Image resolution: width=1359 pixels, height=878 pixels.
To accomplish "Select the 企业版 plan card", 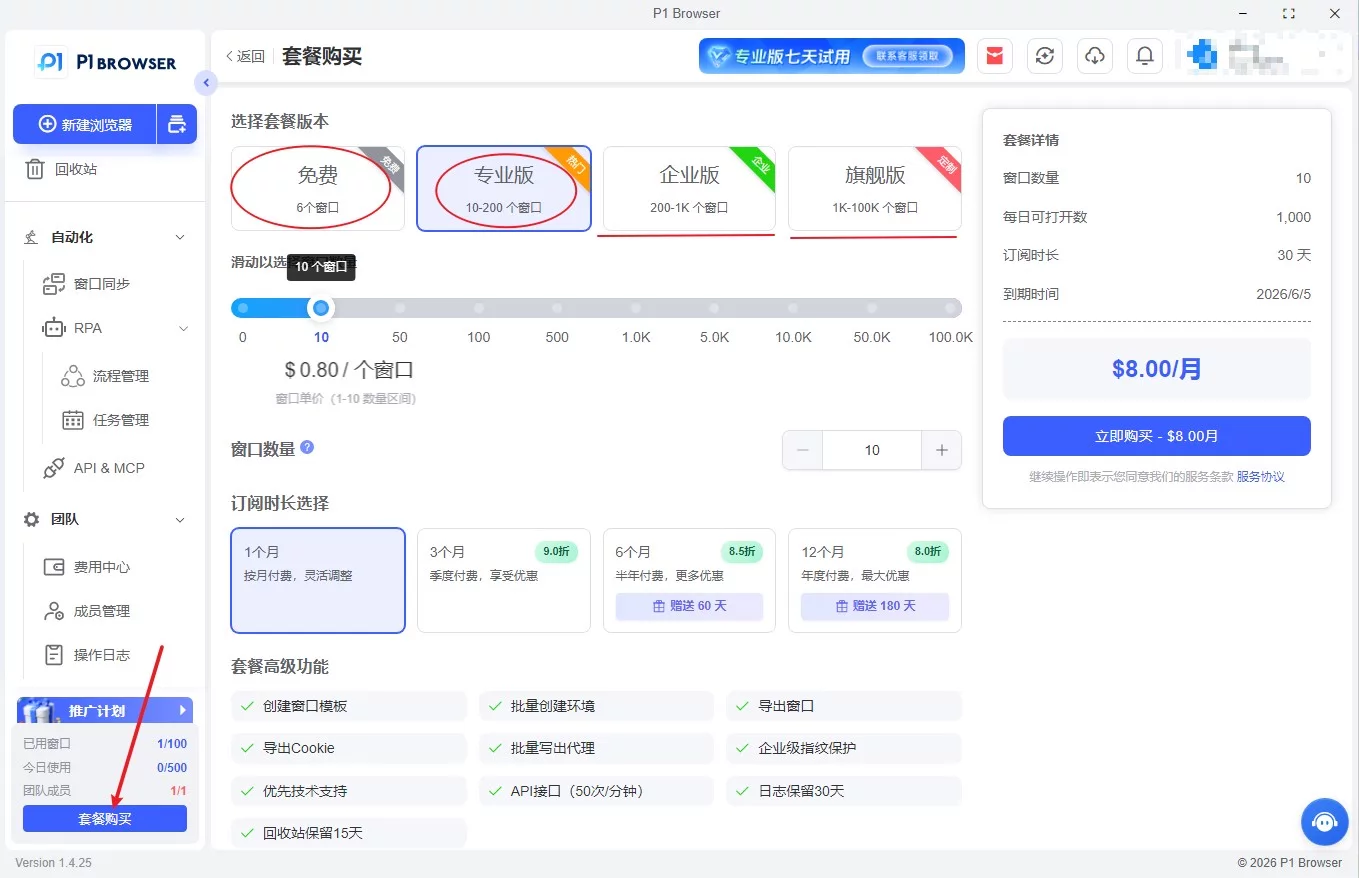I will [689, 189].
